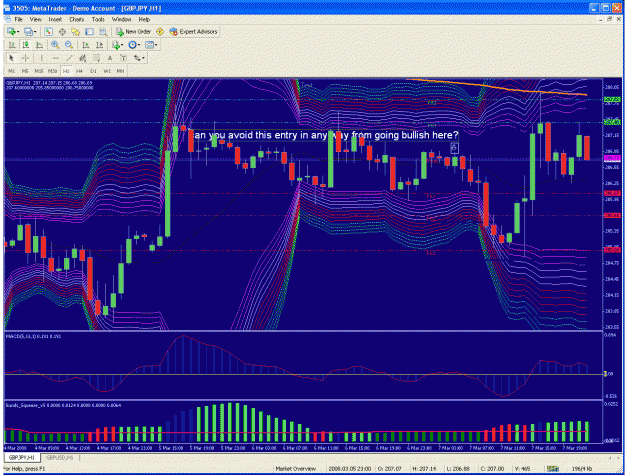Screen dimensions: 625x475
Task: Switch to Line Chart mode
Action: [x=39, y=45]
